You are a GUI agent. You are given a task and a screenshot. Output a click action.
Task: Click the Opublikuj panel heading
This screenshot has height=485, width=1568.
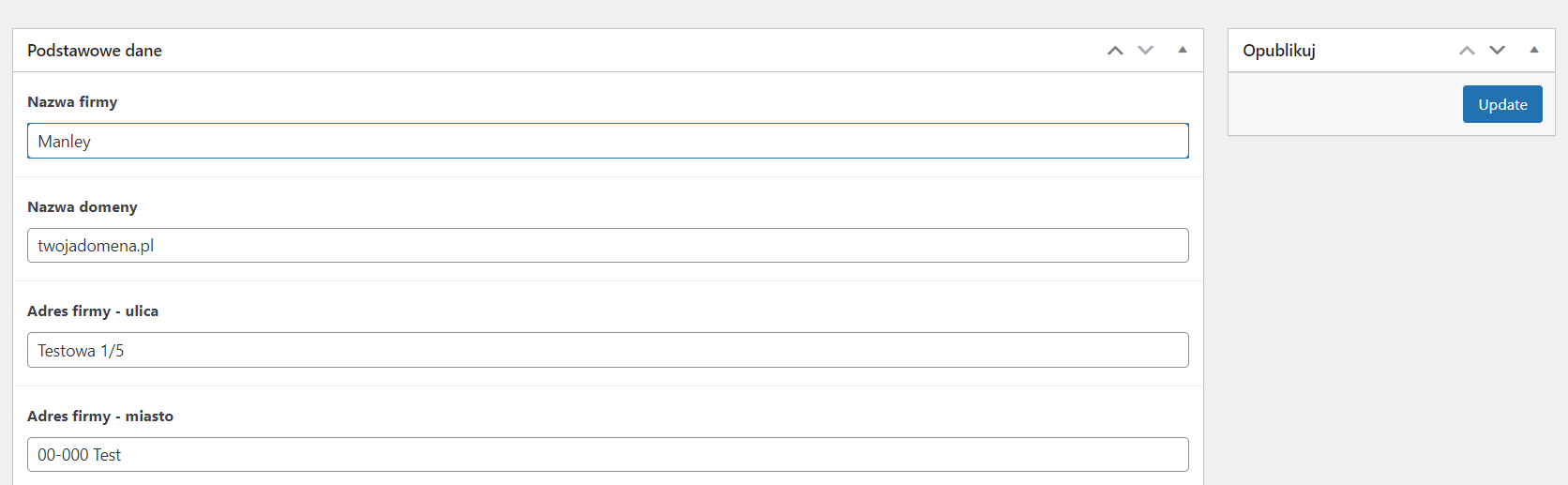click(1279, 51)
